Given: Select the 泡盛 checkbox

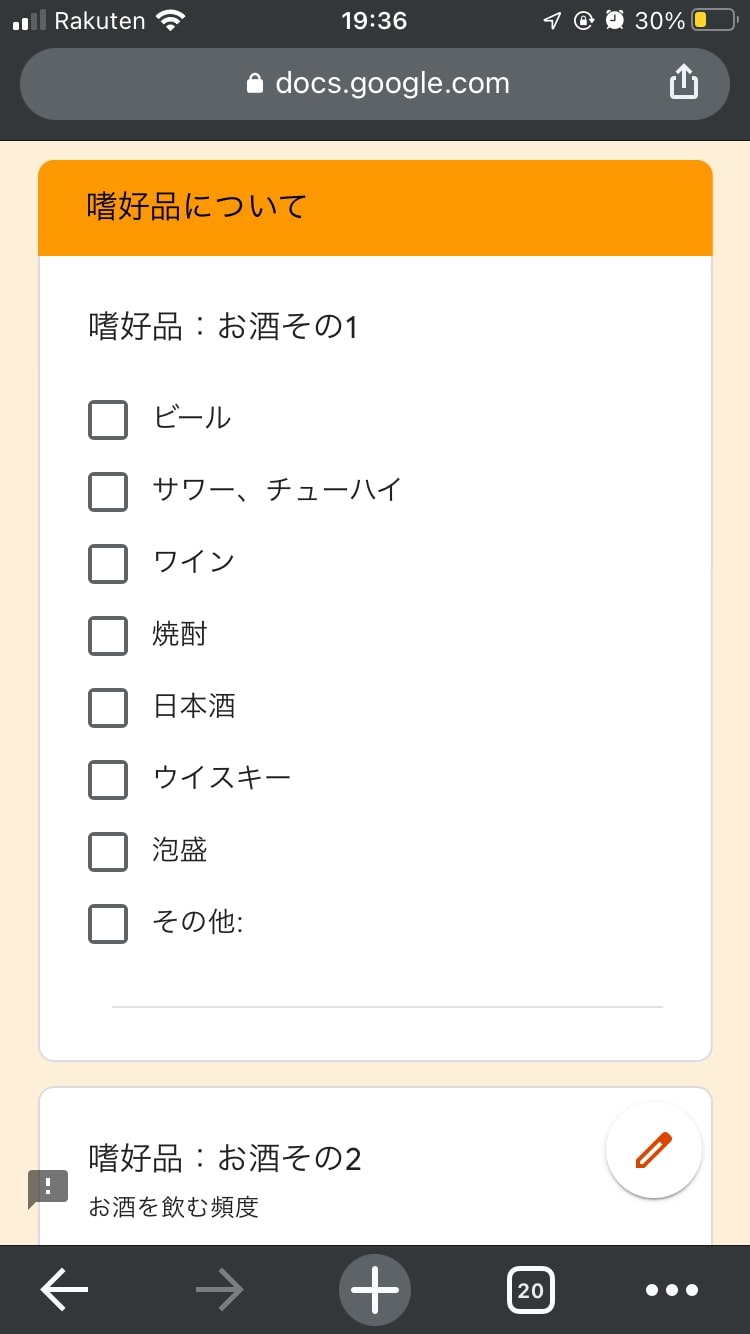Looking at the screenshot, I should coord(108,852).
